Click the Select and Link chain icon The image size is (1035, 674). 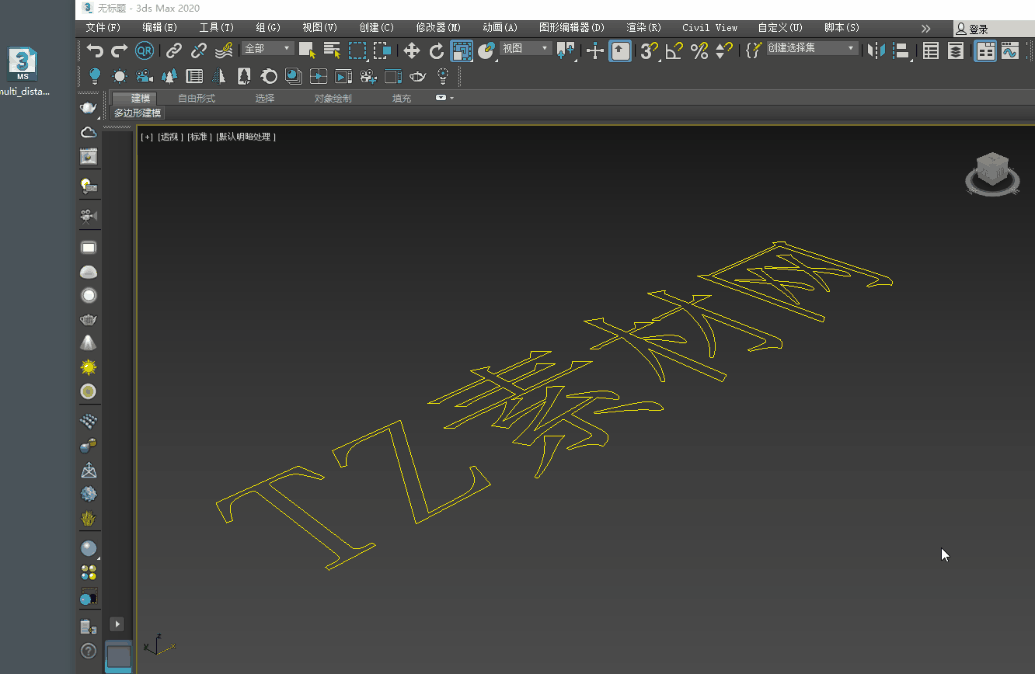point(174,50)
